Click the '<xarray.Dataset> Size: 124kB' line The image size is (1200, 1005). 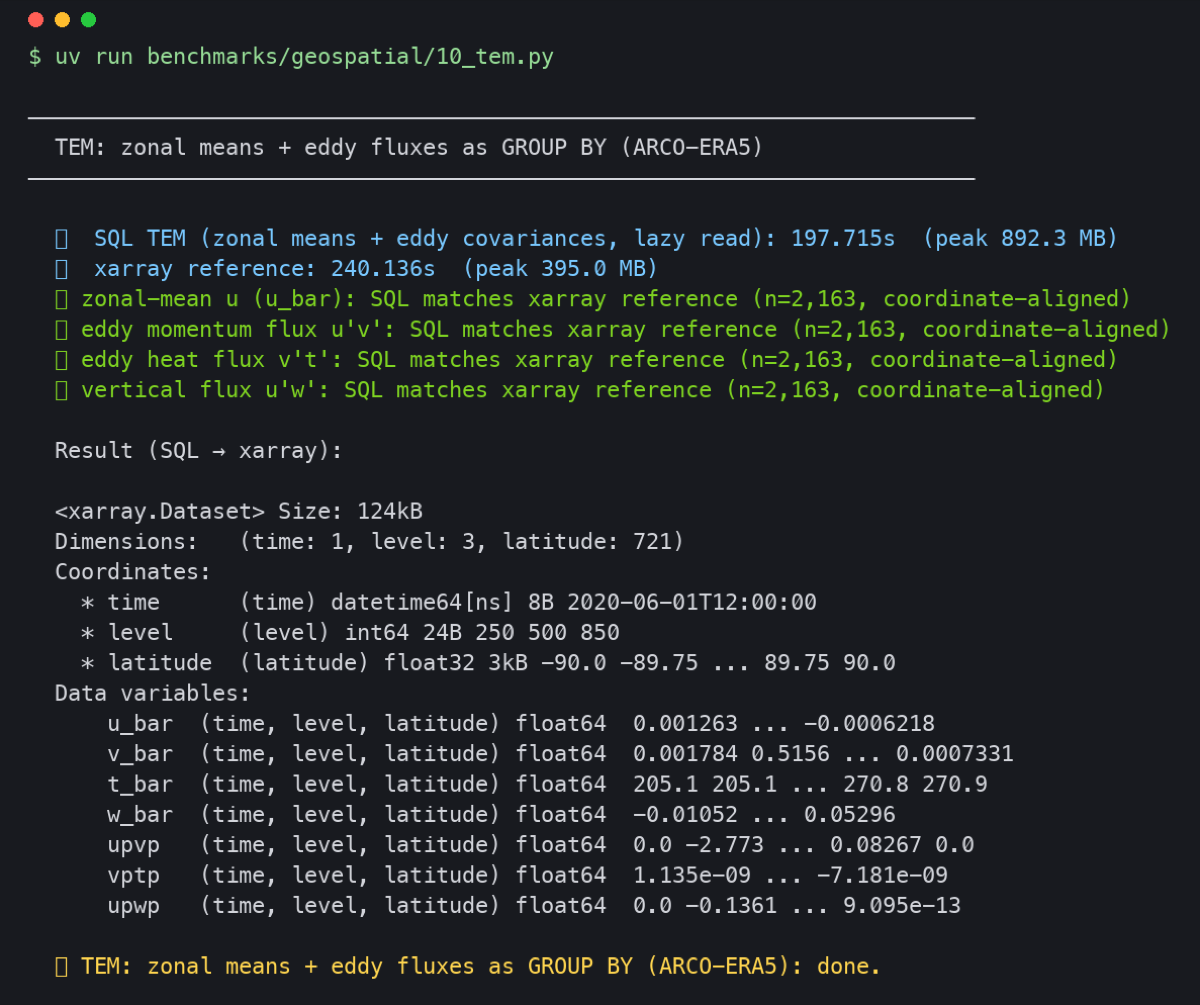(239, 511)
